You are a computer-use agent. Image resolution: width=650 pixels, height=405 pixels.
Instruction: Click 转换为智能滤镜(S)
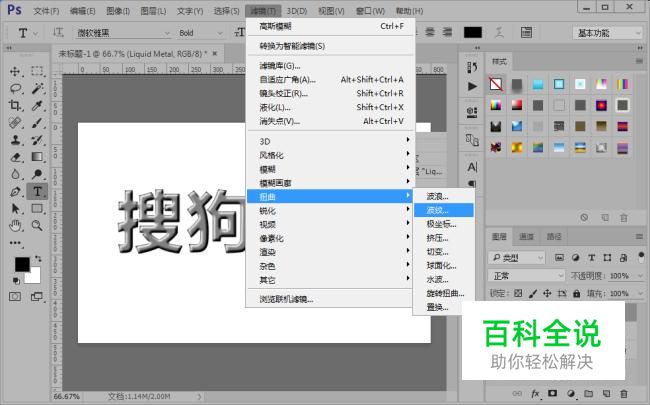330,46
